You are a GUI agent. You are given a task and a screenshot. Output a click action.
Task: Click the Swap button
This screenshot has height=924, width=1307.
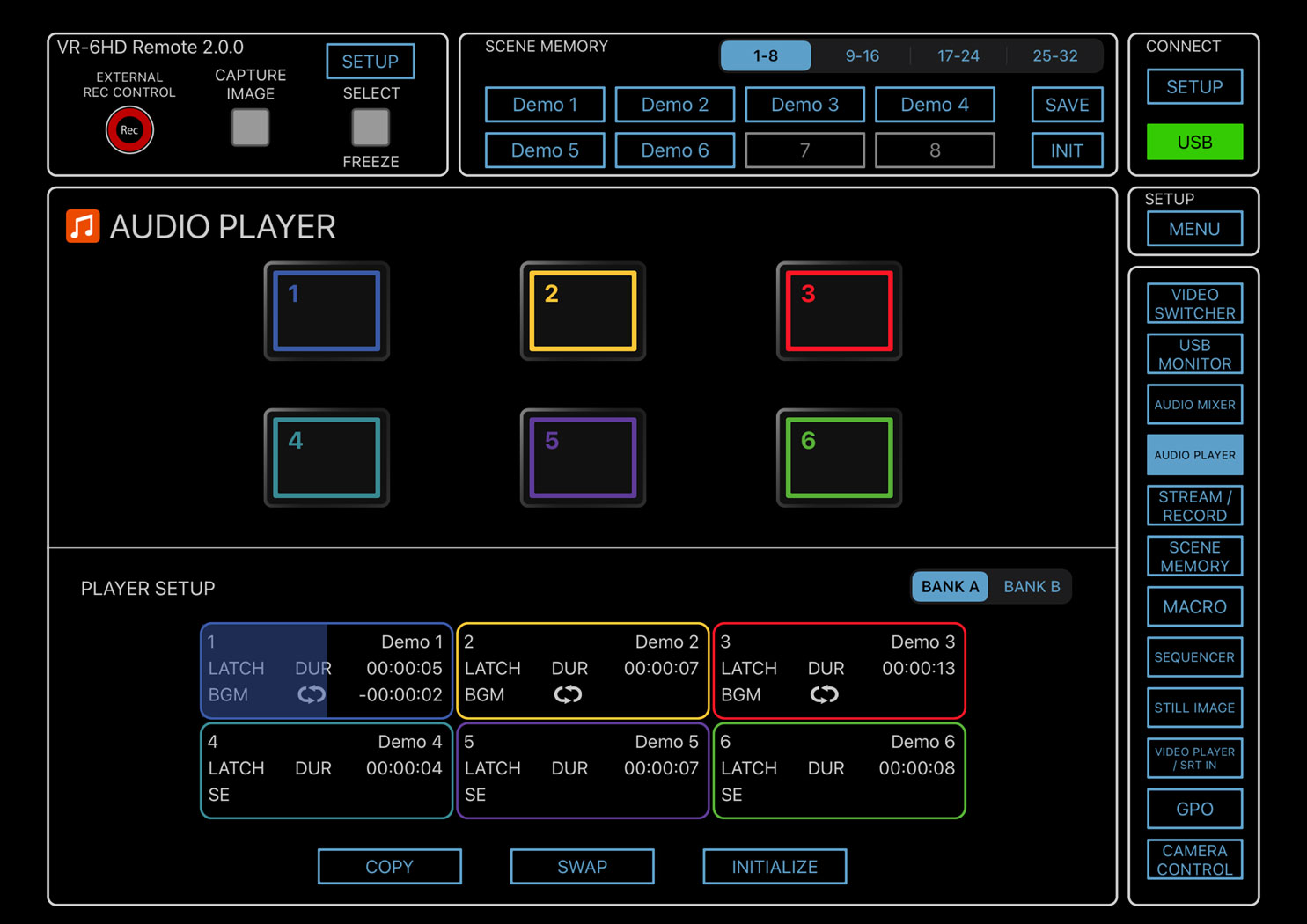582,867
